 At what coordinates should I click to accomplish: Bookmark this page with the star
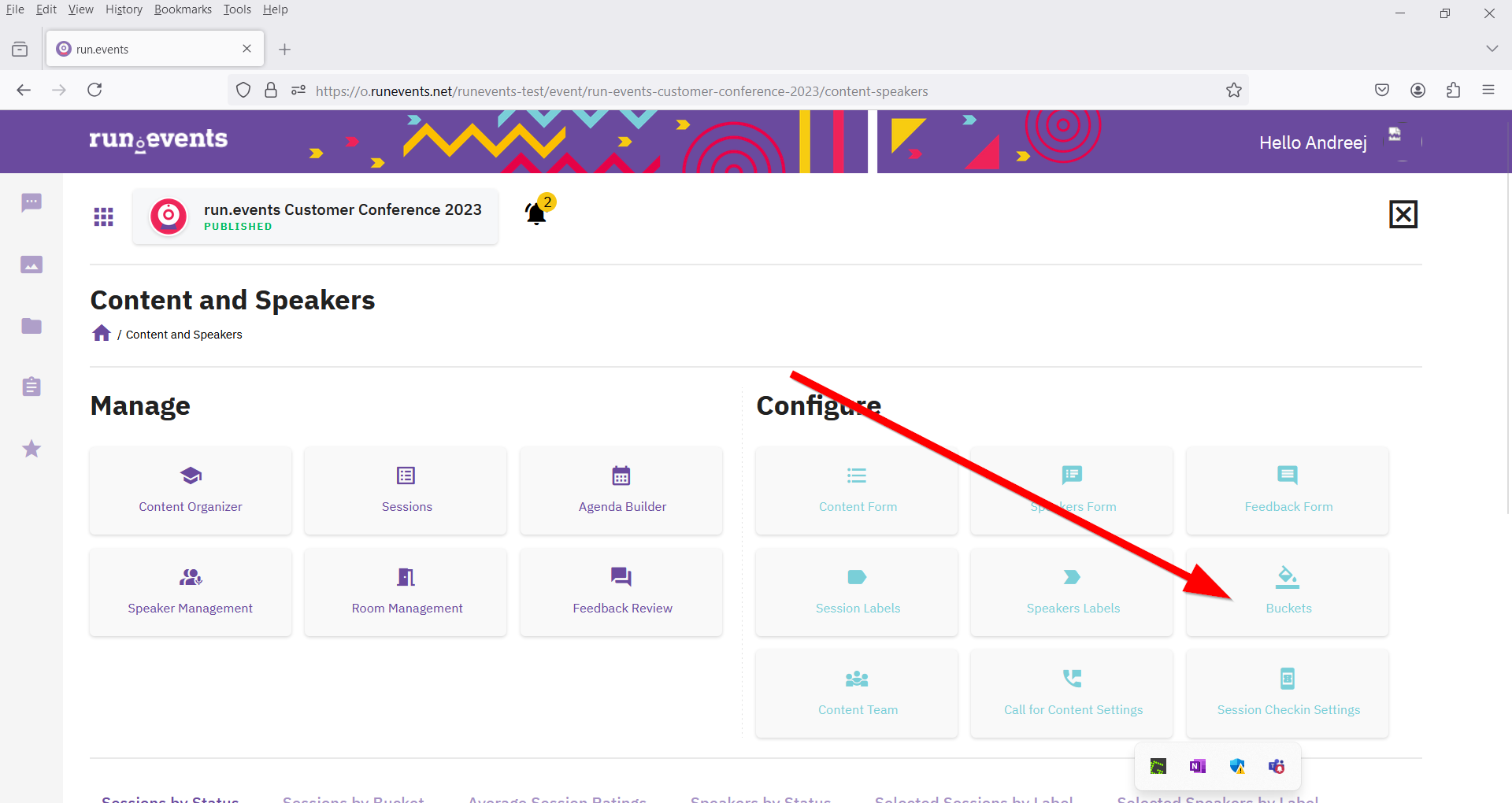(1234, 91)
